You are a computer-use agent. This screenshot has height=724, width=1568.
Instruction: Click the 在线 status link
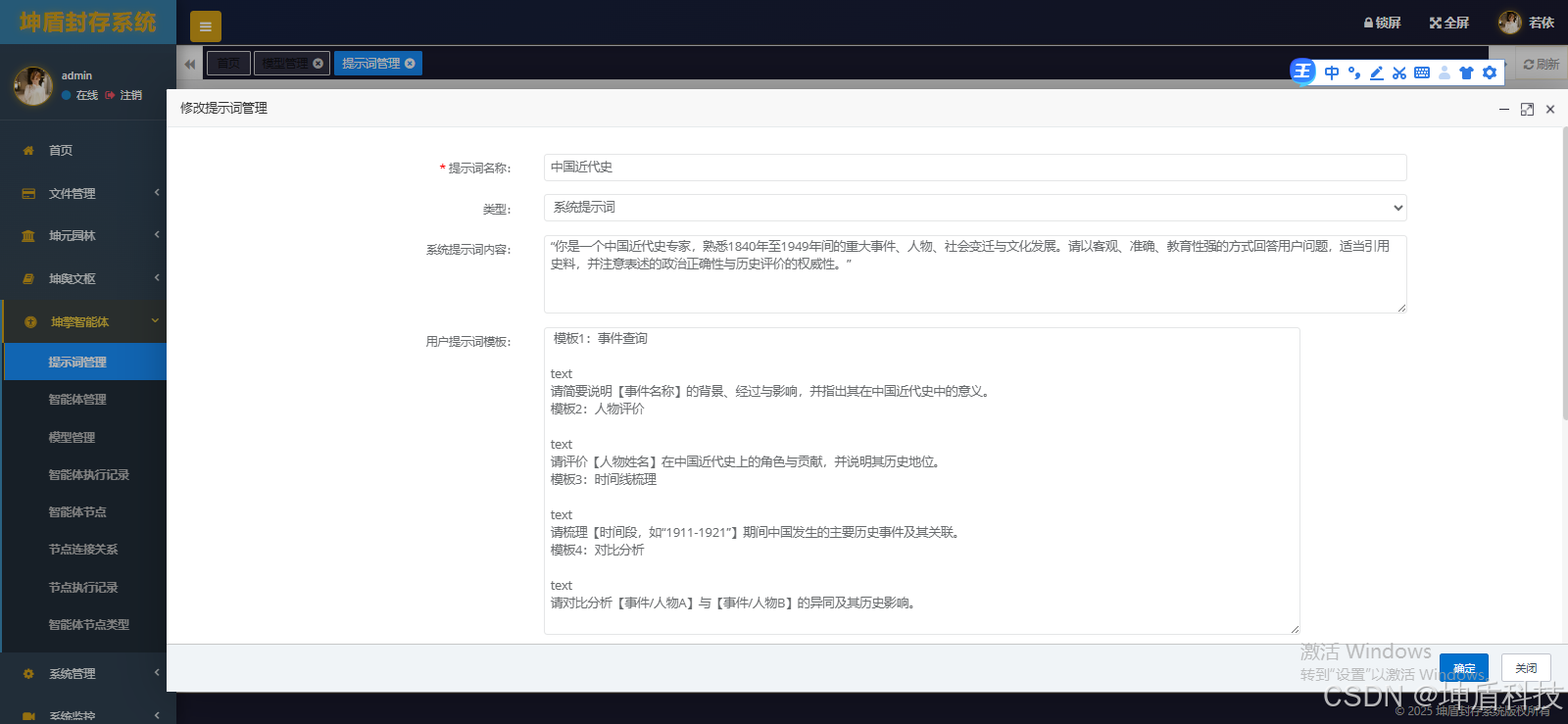click(80, 95)
